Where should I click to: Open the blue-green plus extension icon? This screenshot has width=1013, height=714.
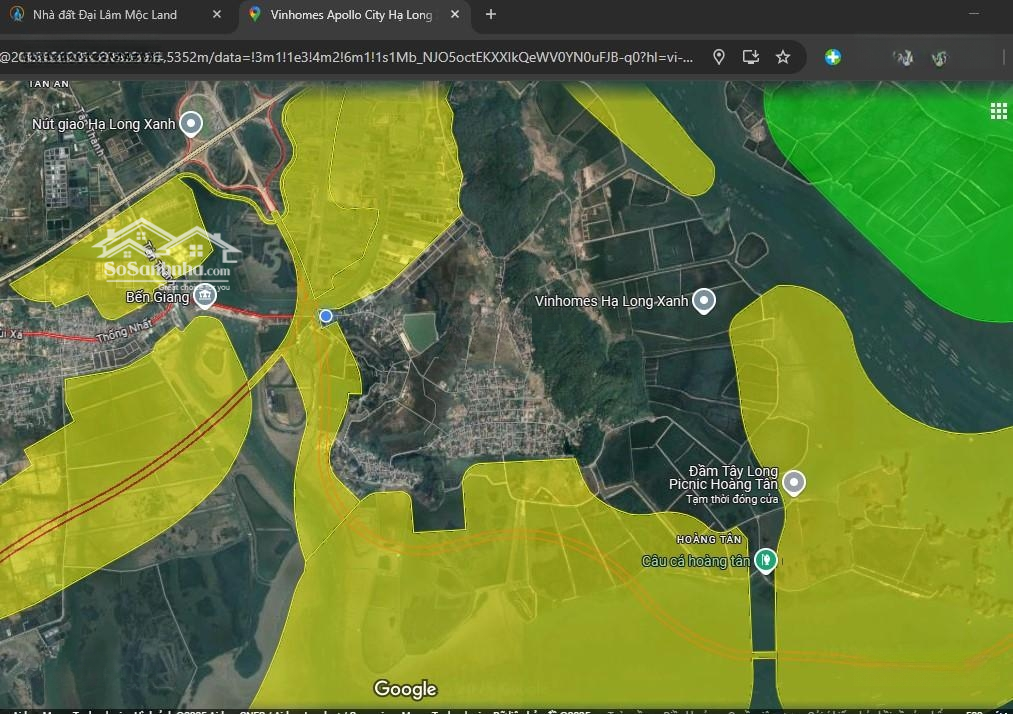[x=833, y=58]
